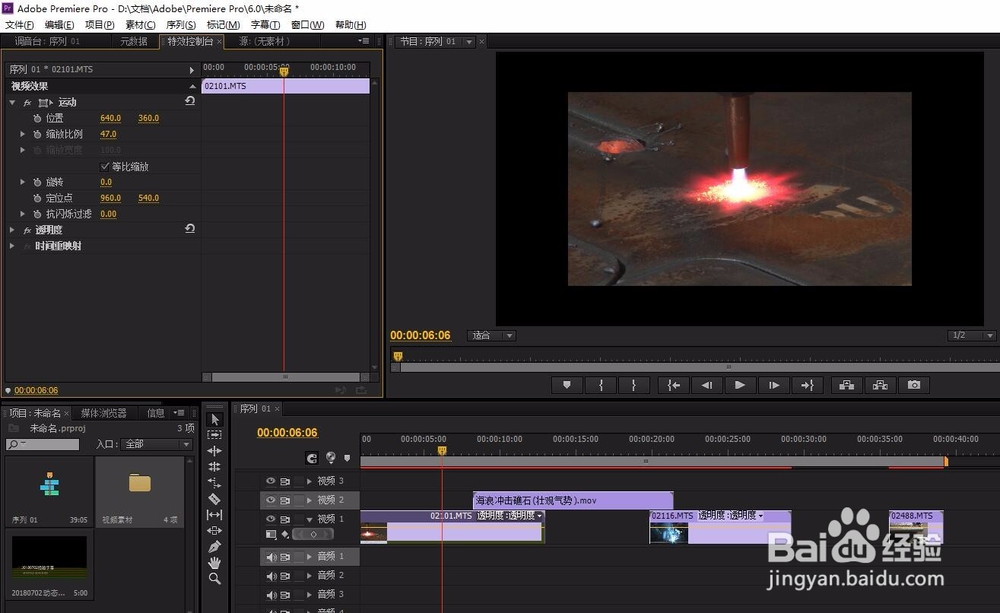Open the 1/2 playback resolution dropdown
Screen dimensions: 1000x613
971,336
